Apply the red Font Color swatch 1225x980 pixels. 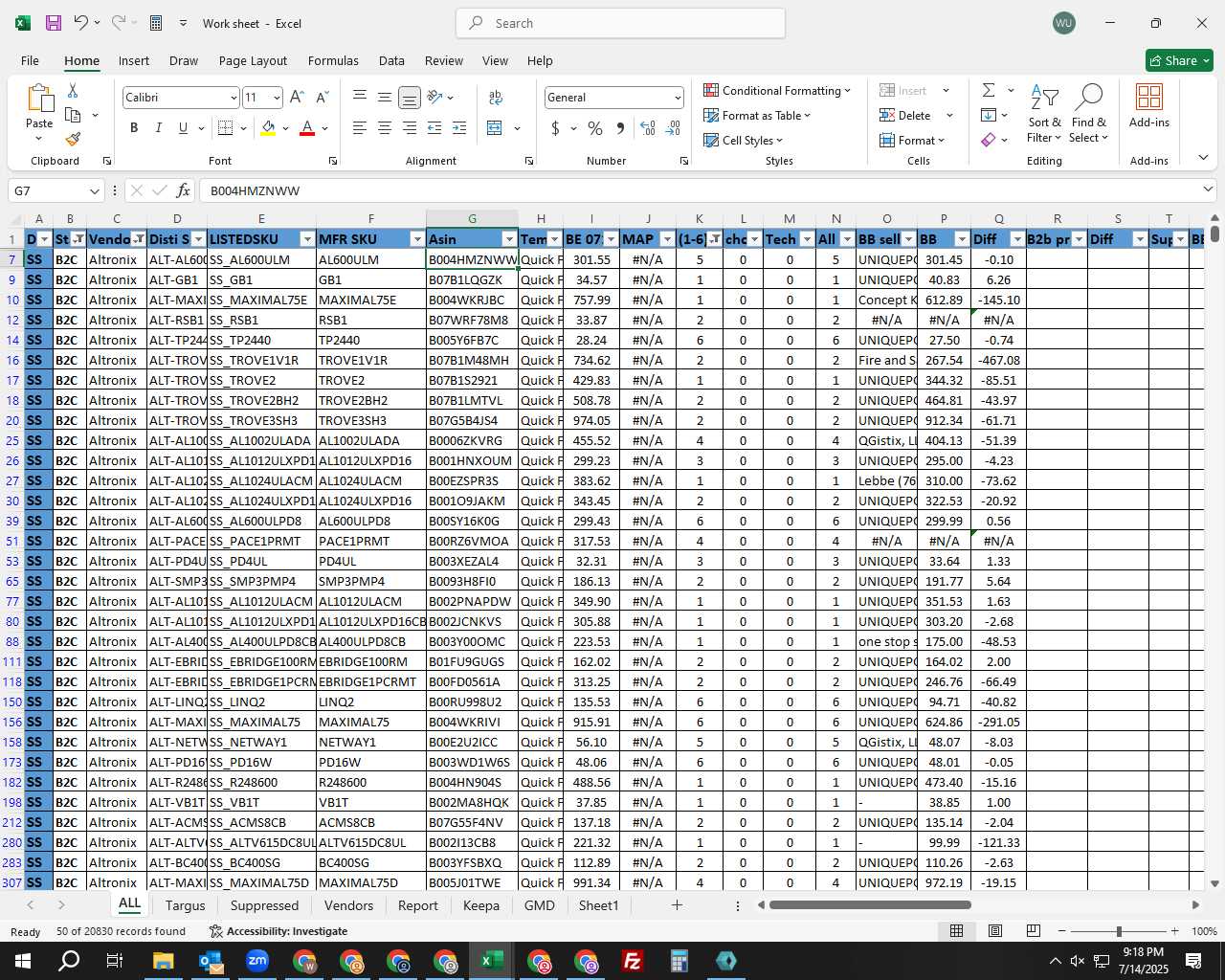pos(307,128)
